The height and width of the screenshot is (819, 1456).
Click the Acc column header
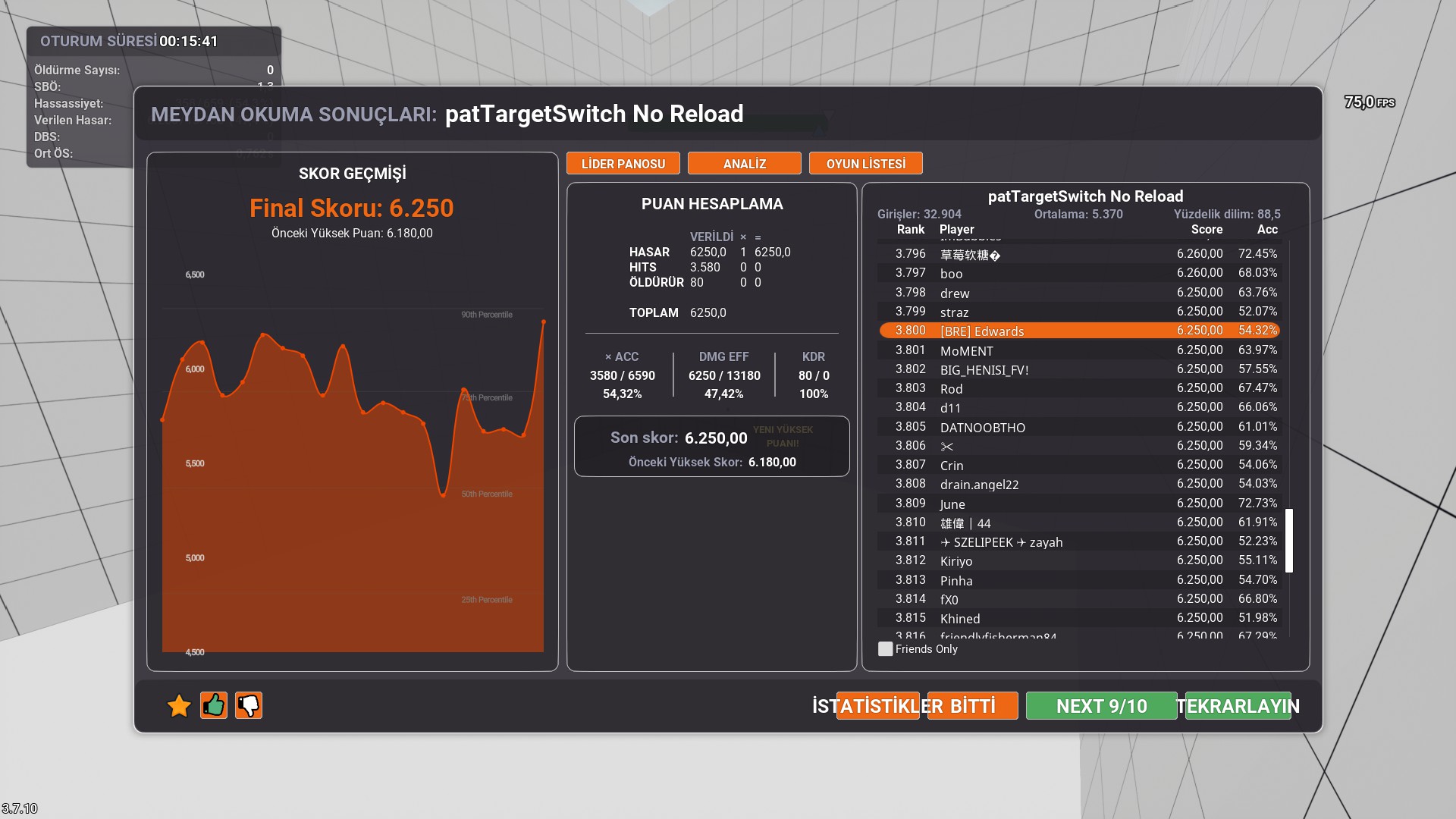[1266, 229]
